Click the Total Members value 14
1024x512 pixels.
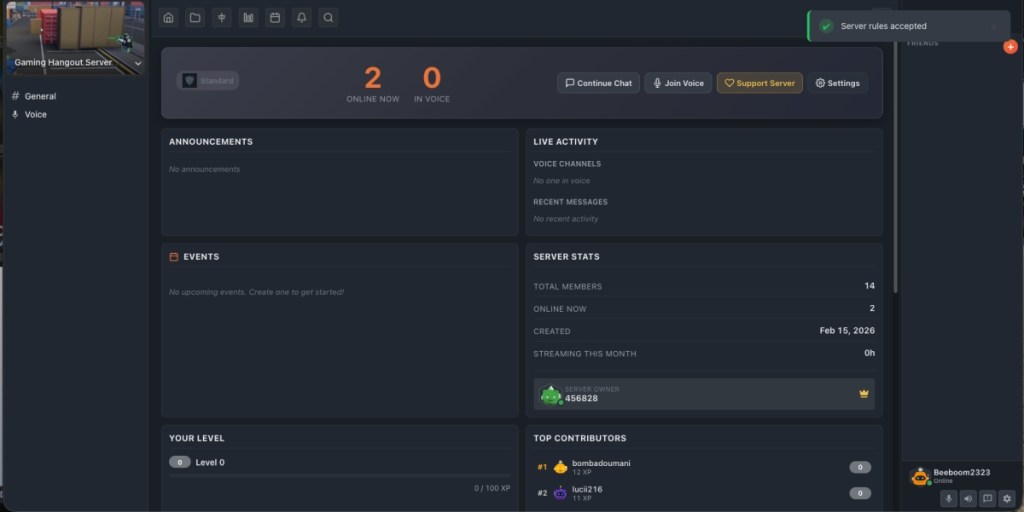(870, 286)
